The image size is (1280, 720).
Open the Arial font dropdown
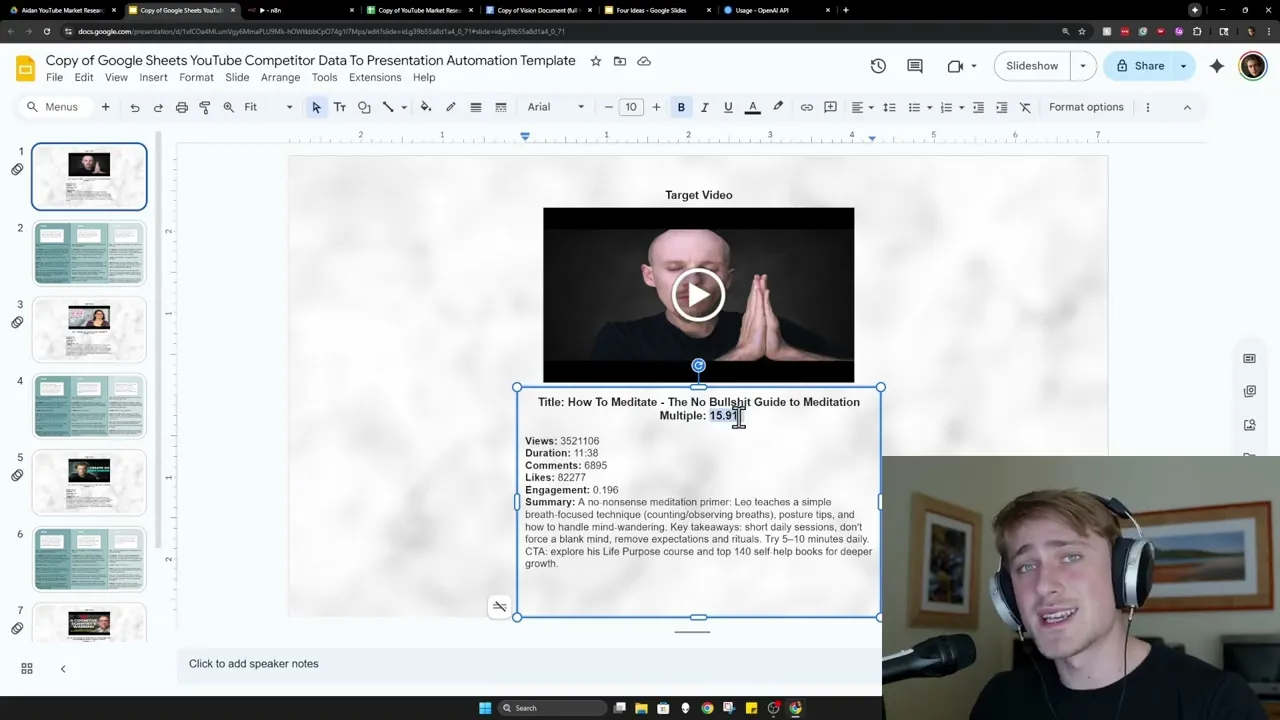(x=556, y=107)
